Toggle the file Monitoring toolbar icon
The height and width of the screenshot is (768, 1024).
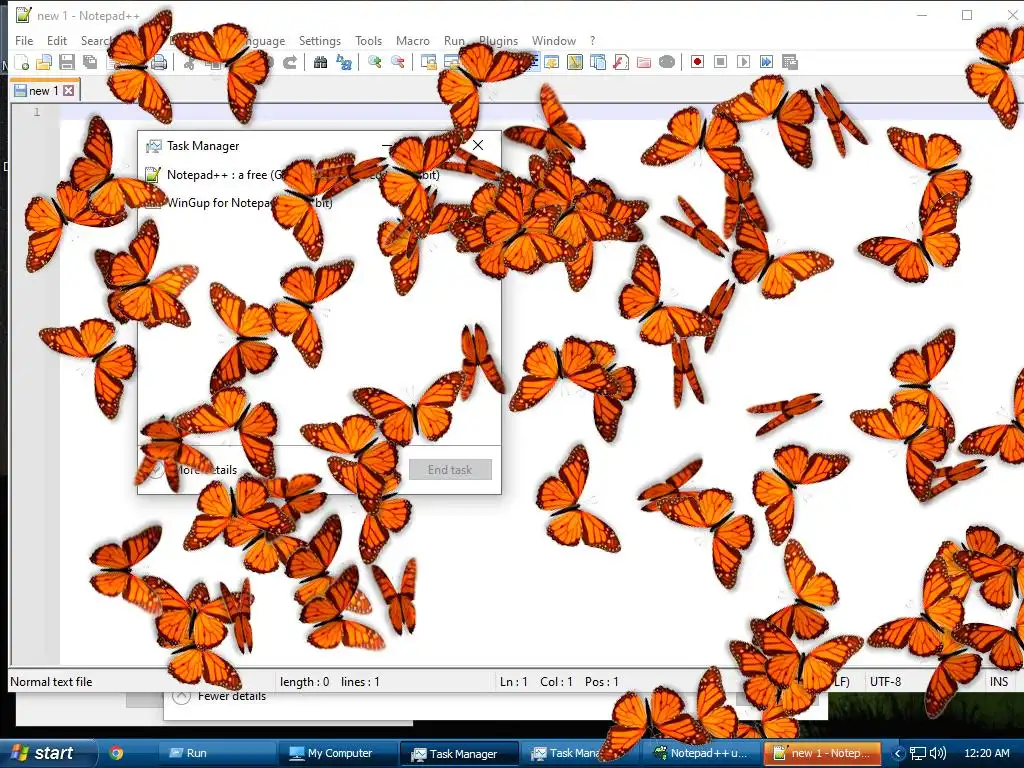[x=667, y=62]
